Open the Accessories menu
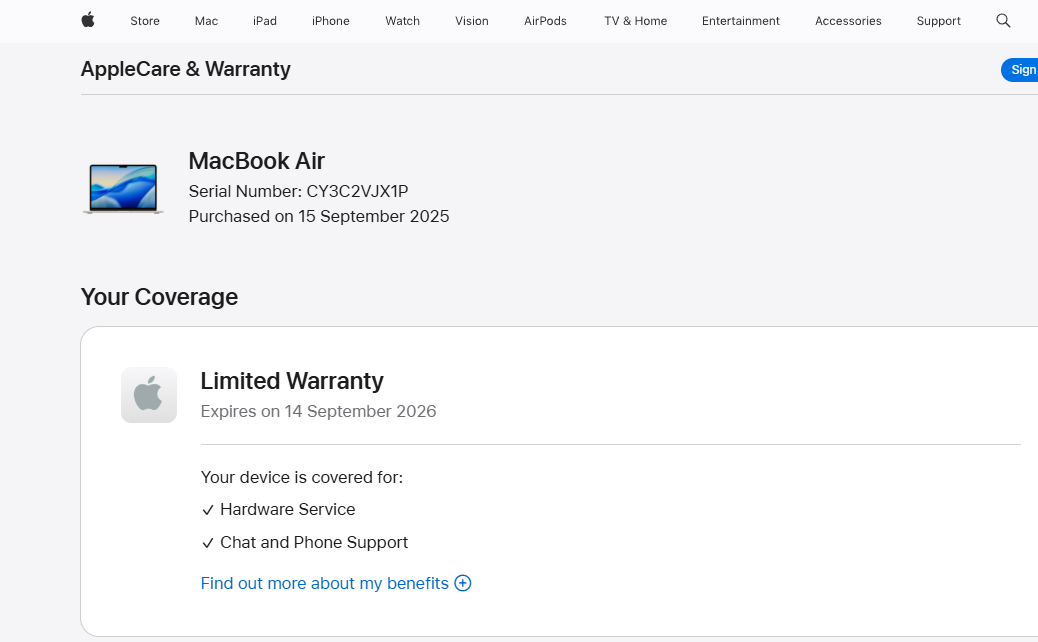 coord(848,21)
